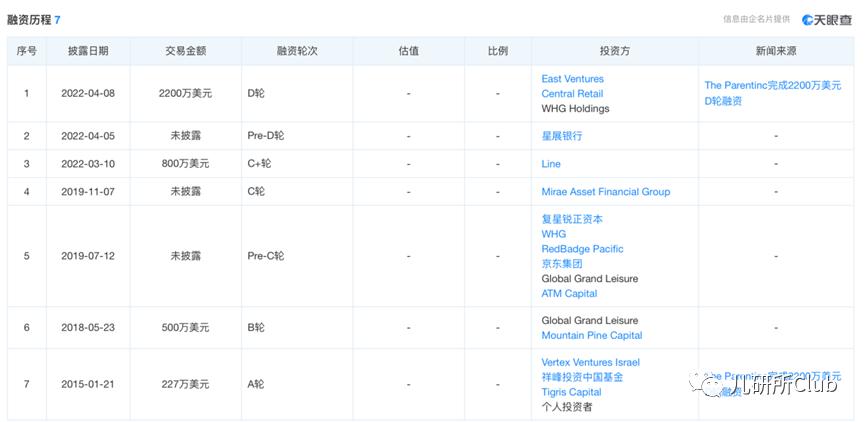
Task: Open Mirae Asset Financial Group link
Action: (605, 192)
